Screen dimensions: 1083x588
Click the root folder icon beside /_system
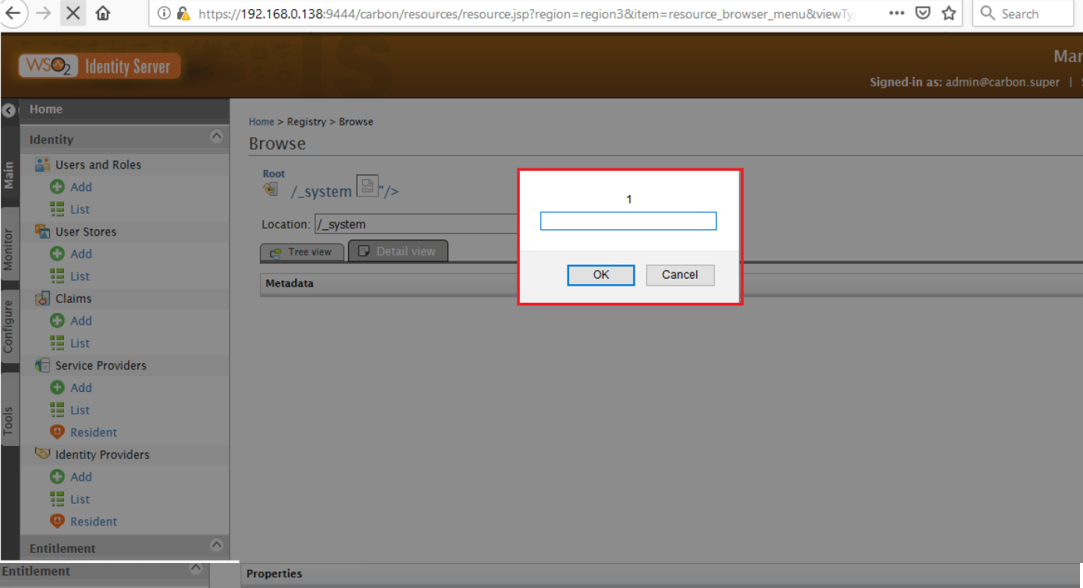click(x=271, y=189)
